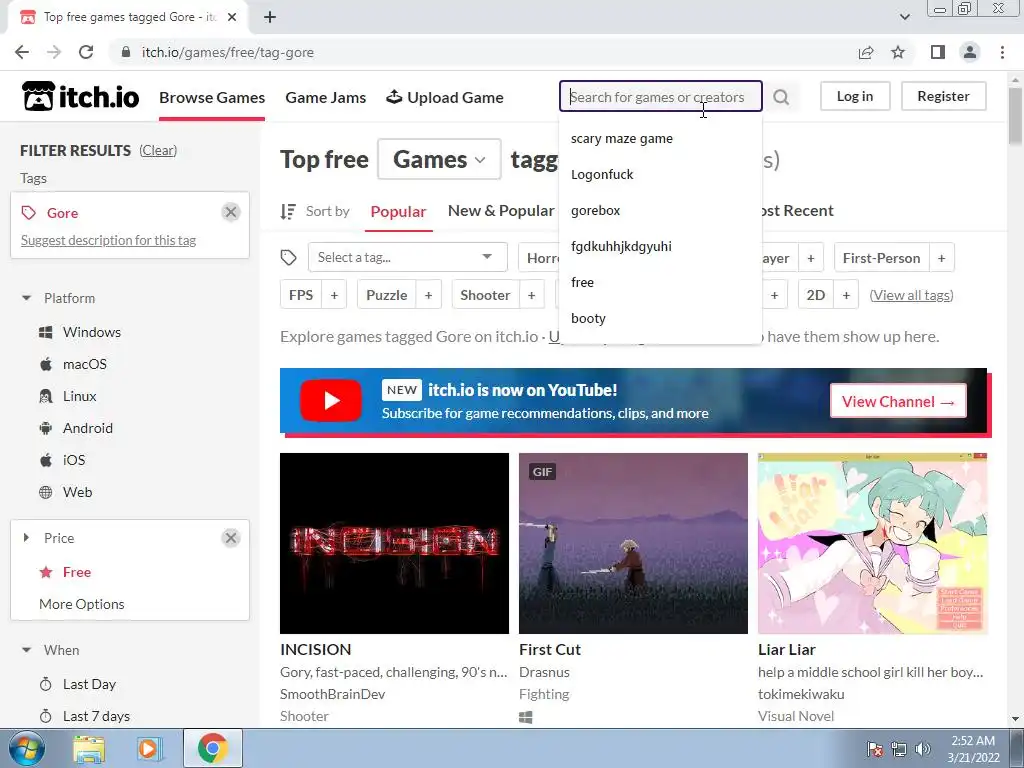
Task: Click the search magnifier icon
Action: pos(781,97)
